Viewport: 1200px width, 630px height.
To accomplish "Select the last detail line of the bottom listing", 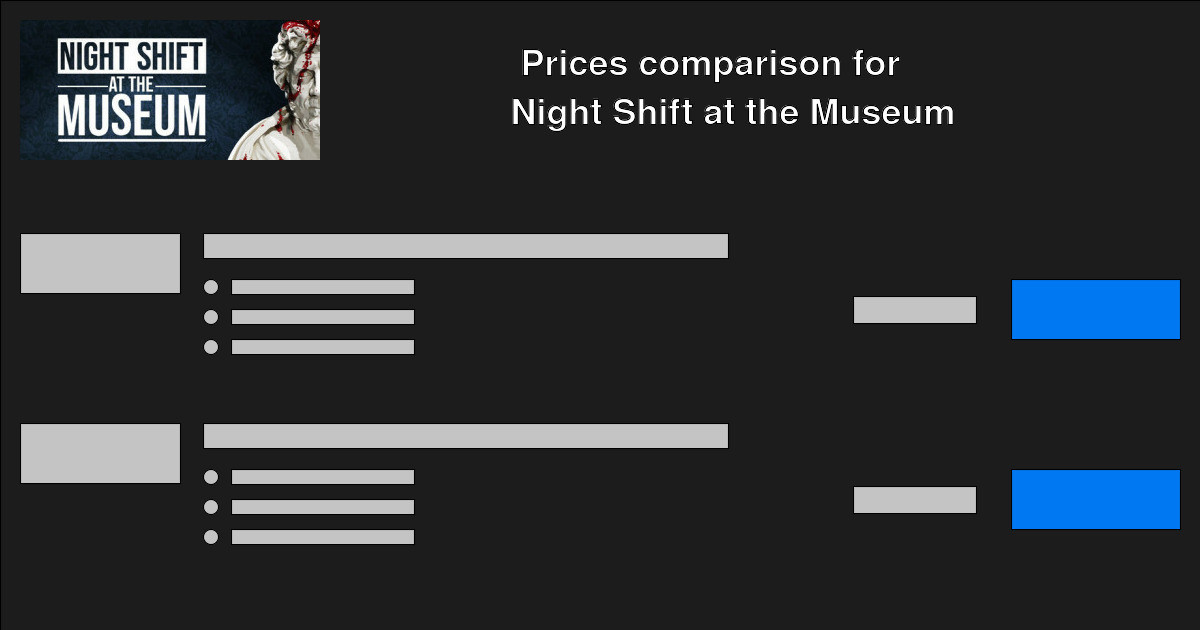I will click(322, 536).
